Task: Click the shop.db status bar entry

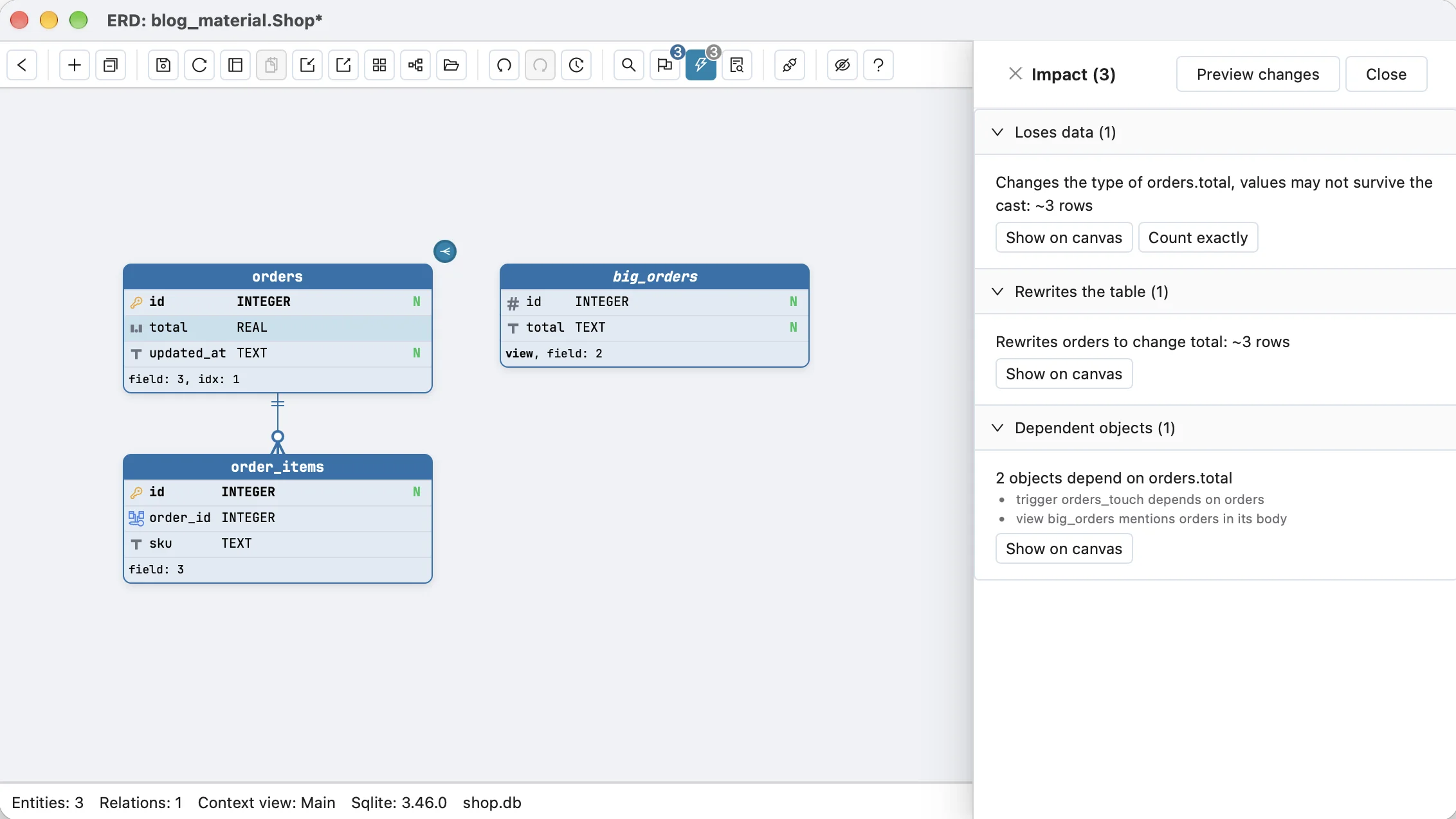Action: 492,802
